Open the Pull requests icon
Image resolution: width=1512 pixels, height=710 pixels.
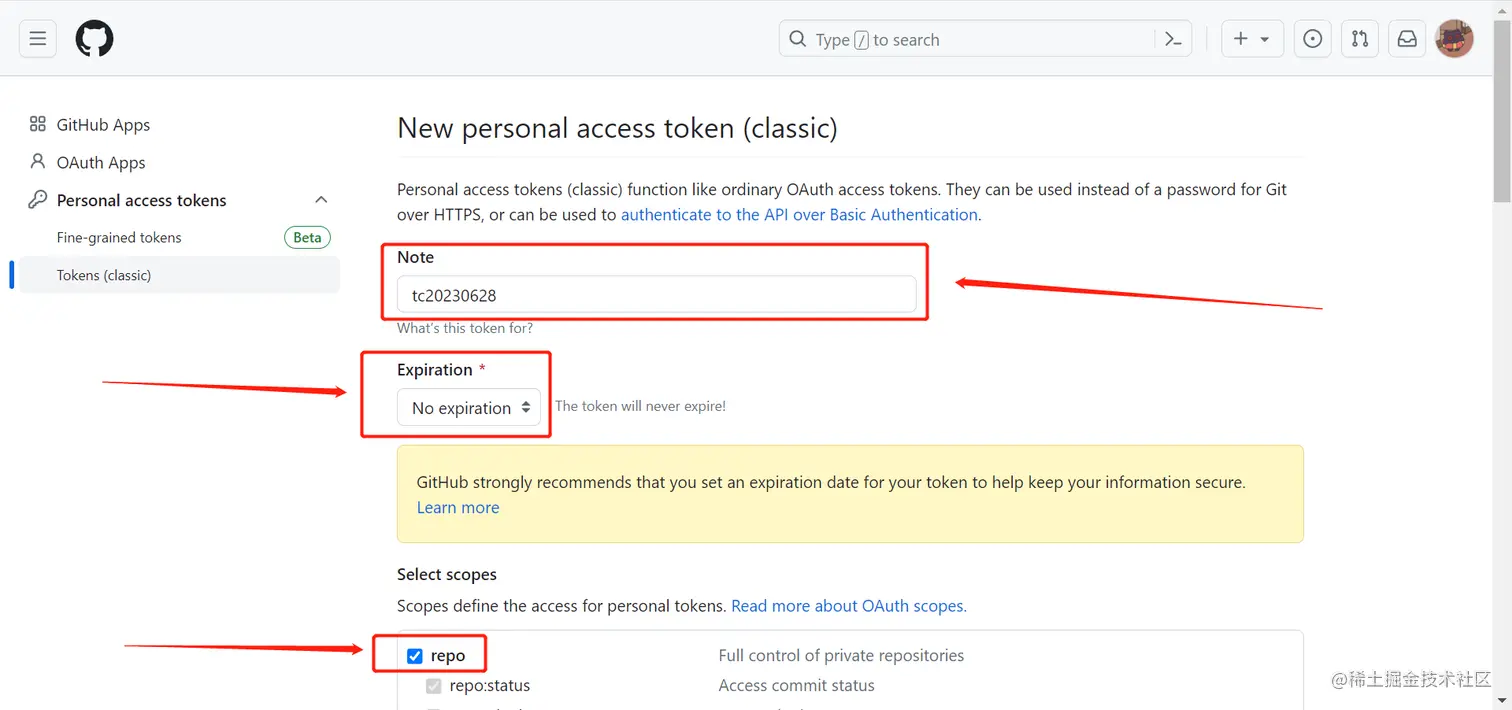point(1360,39)
